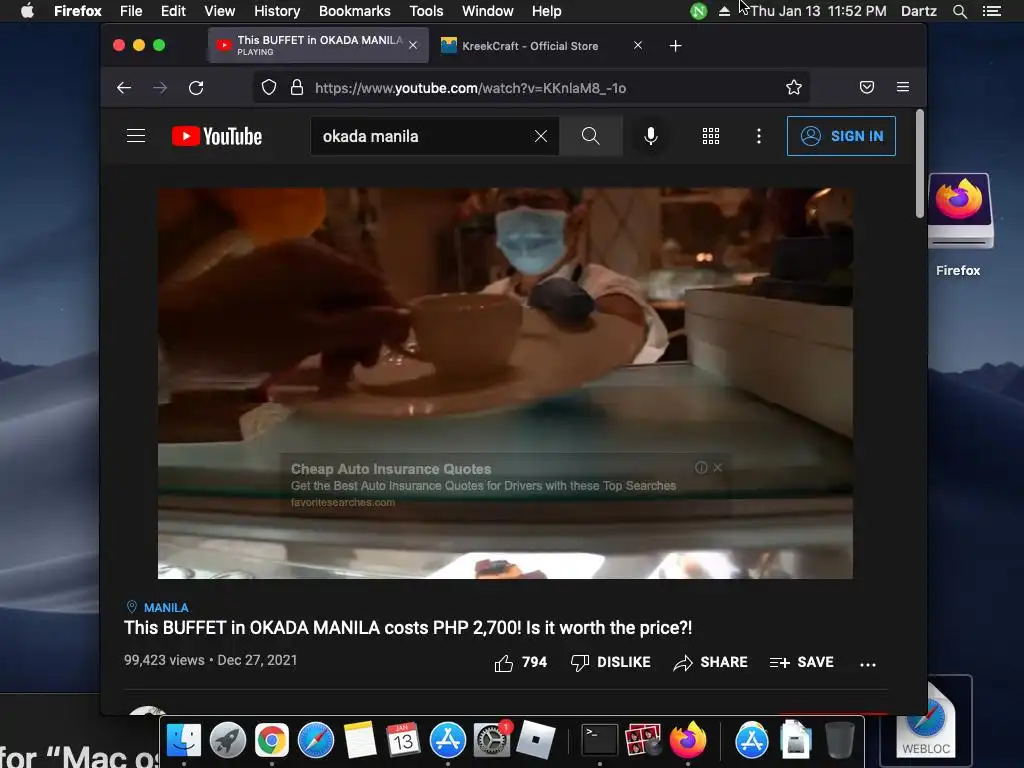Screen dimensions: 1024x768
Task: Open ad info icon on overlay ad
Action: (701, 468)
